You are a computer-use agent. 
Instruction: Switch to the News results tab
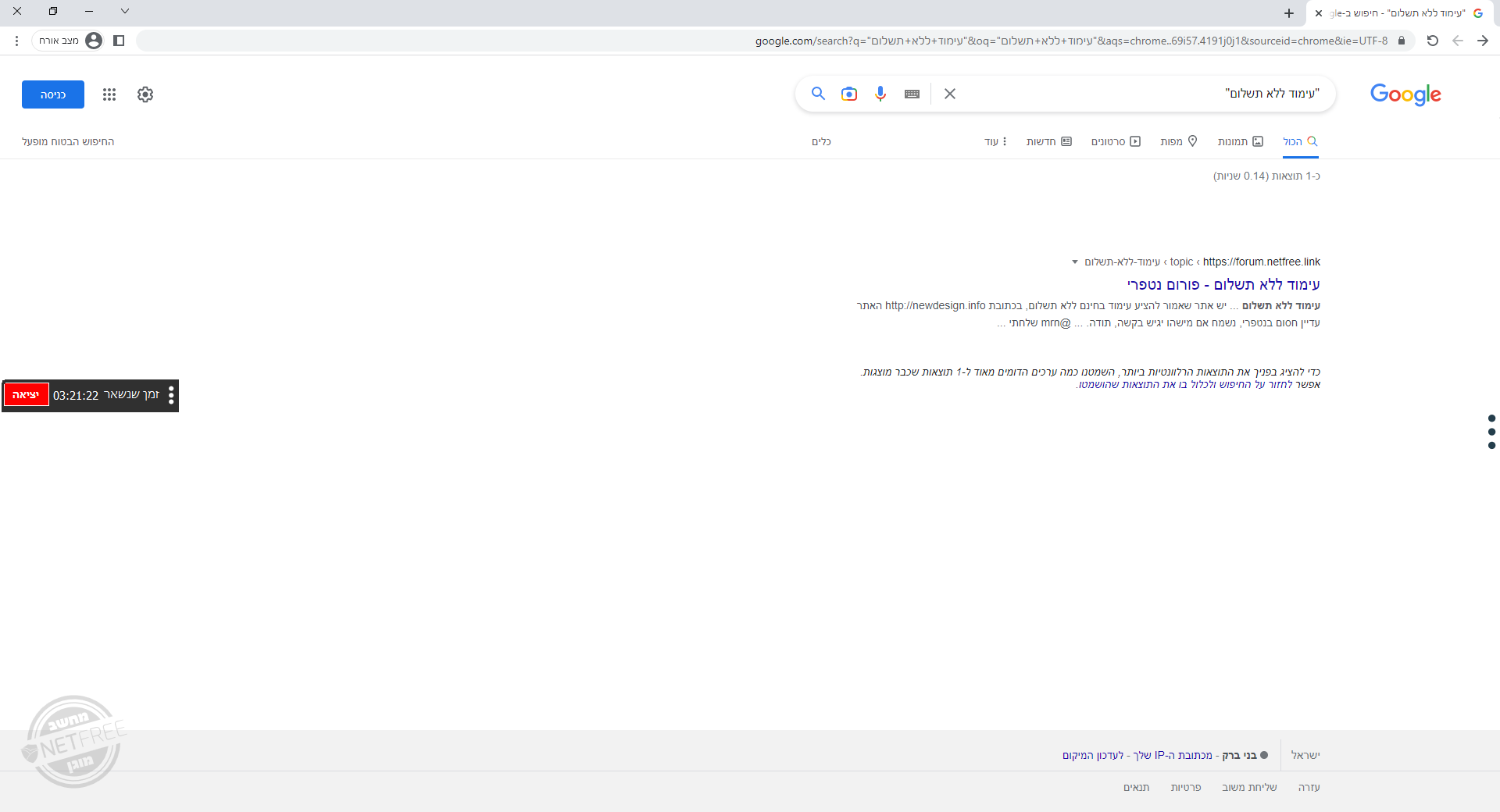click(1048, 141)
